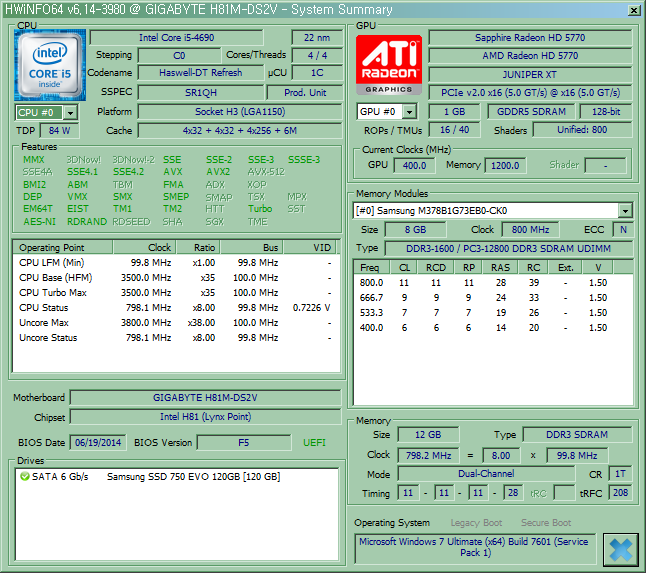This screenshot has height=573, width=646.
Task: Click the GDDR5 SDRAM memory type field
Action: (531, 112)
